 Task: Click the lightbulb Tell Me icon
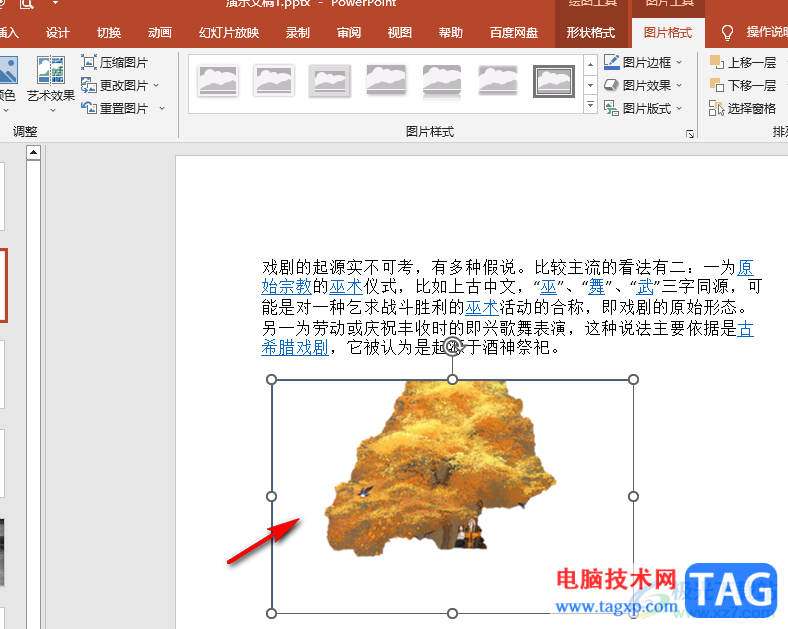point(727,33)
